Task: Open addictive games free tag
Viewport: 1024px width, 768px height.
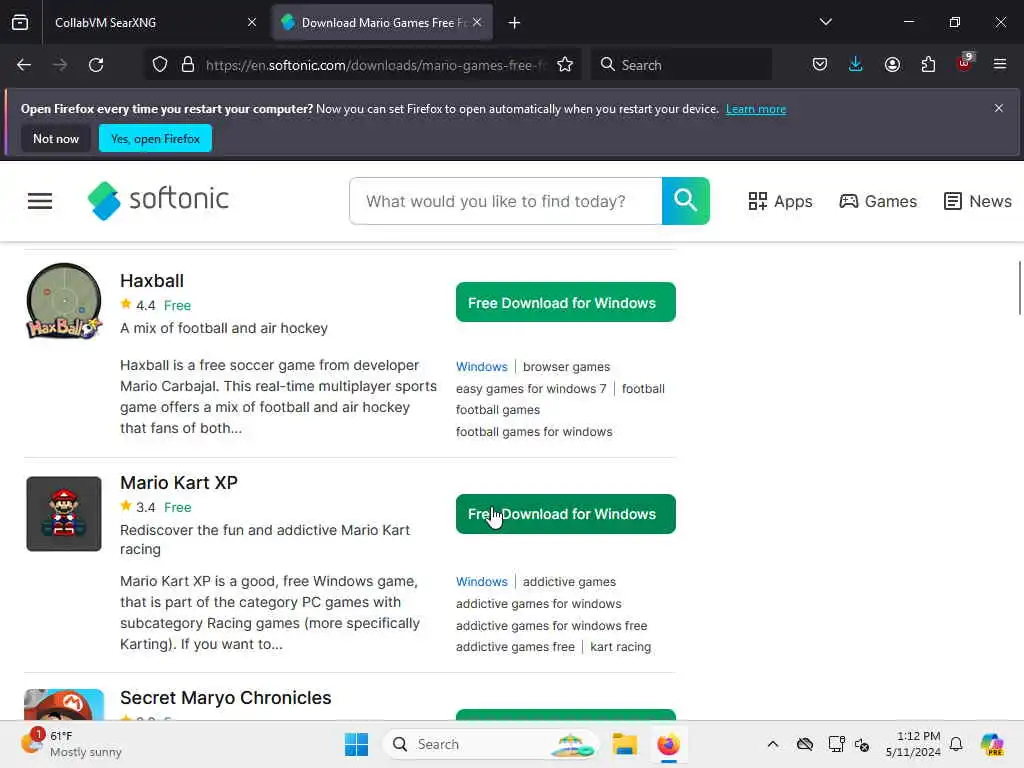Action: (x=515, y=647)
